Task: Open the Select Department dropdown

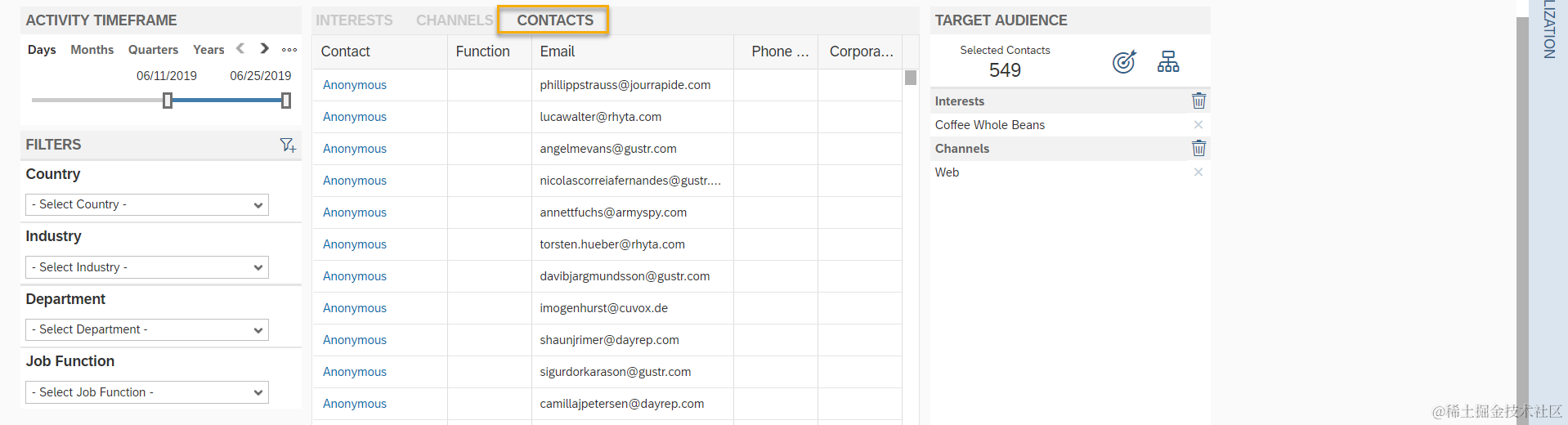Action: point(147,329)
